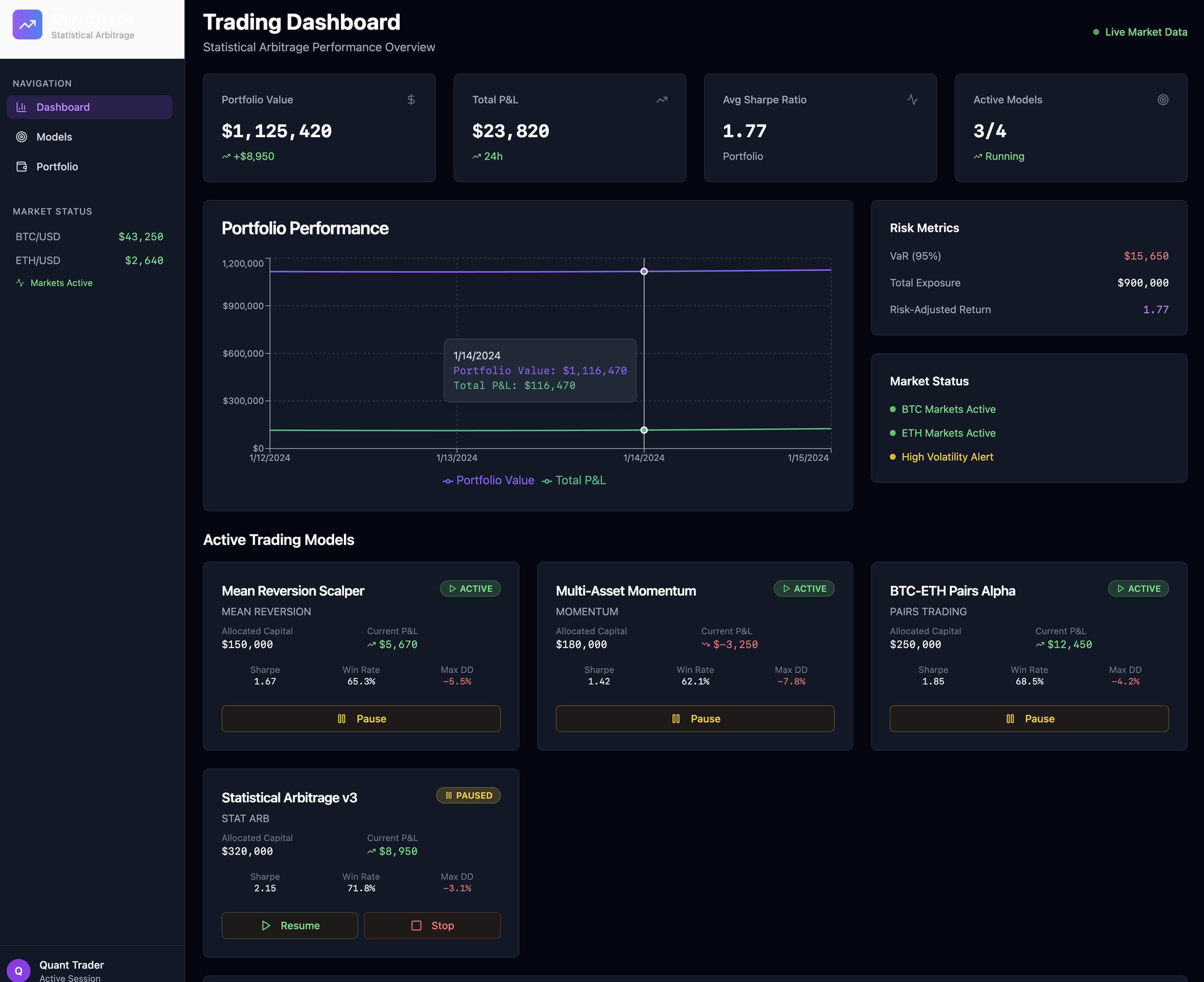Resume the Statistical Arbitrage v3 model
This screenshot has width=1204, height=982.
(289, 926)
